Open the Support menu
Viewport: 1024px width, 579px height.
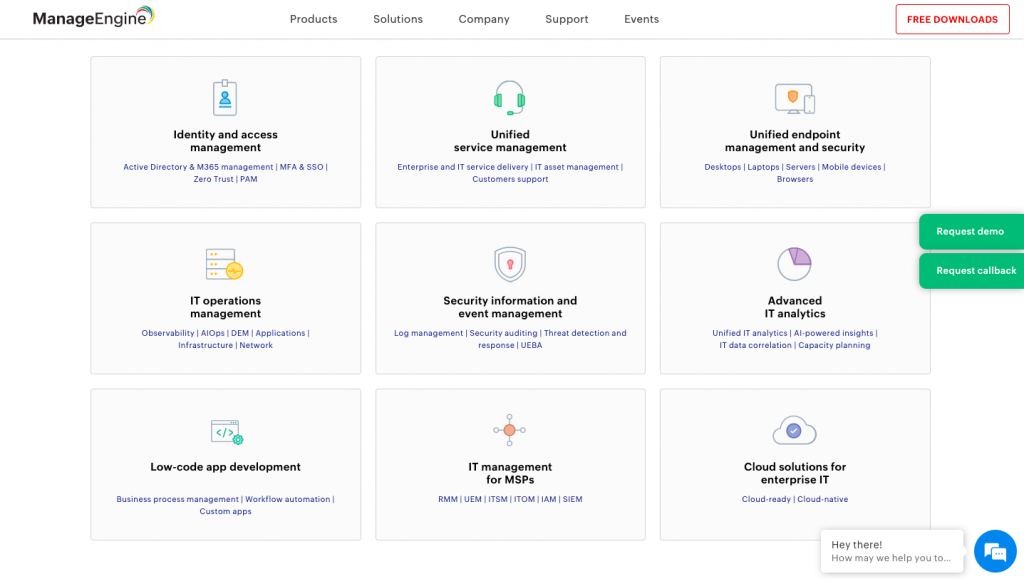click(x=566, y=19)
